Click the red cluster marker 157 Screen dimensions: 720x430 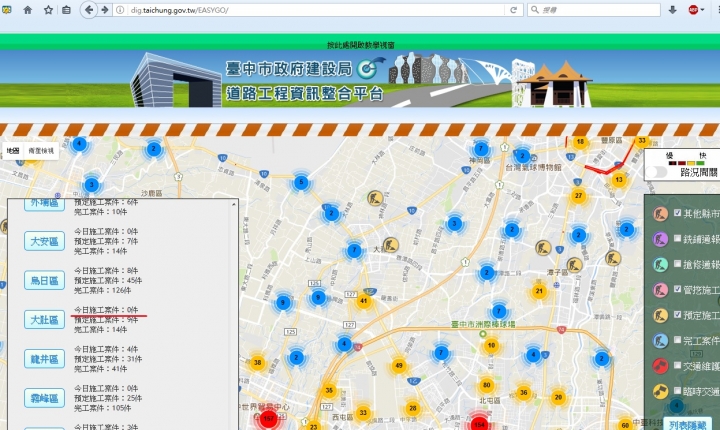pos(268,419)
